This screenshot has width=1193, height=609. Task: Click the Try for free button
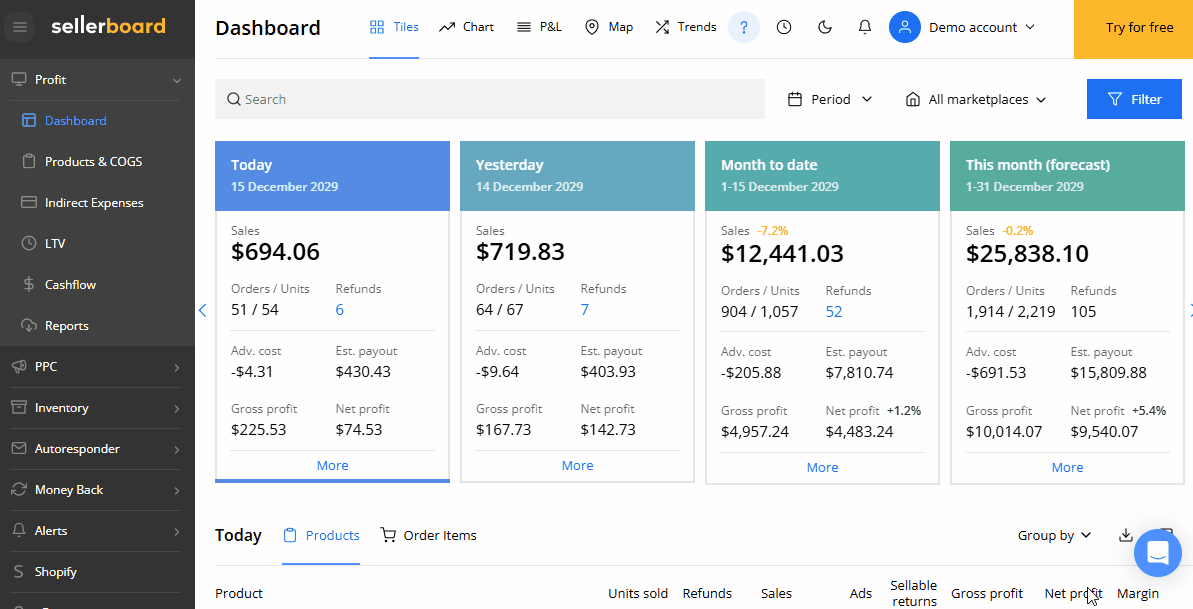[1134, 29]
